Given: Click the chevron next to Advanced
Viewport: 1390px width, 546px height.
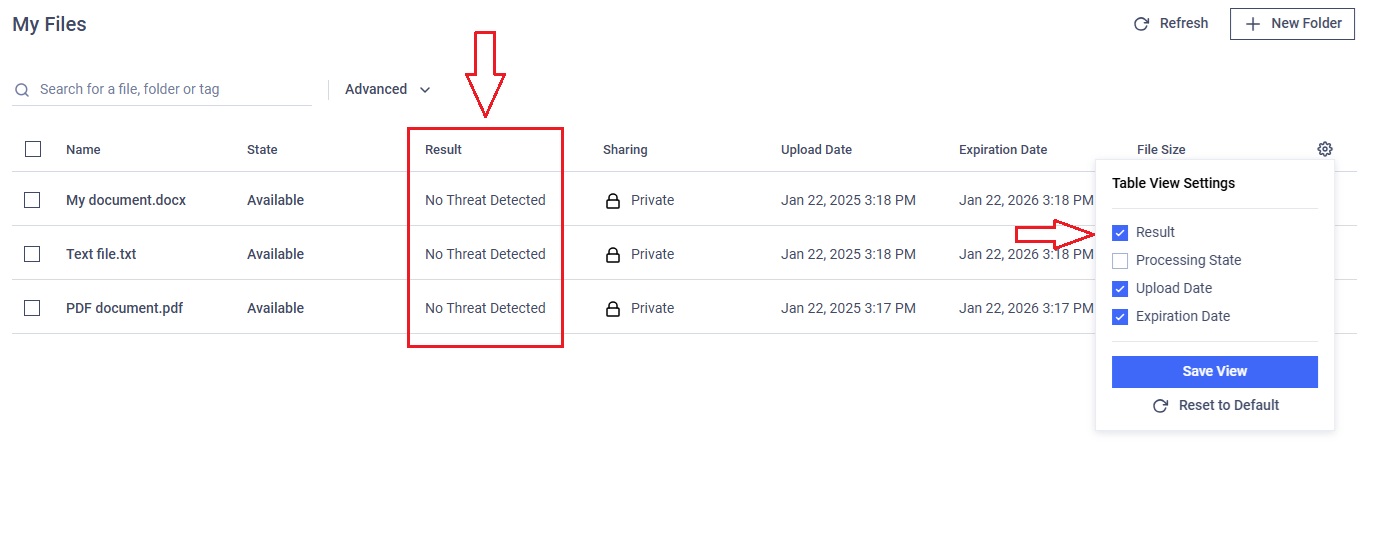Looking at the screenshot, I should (425, 90).
